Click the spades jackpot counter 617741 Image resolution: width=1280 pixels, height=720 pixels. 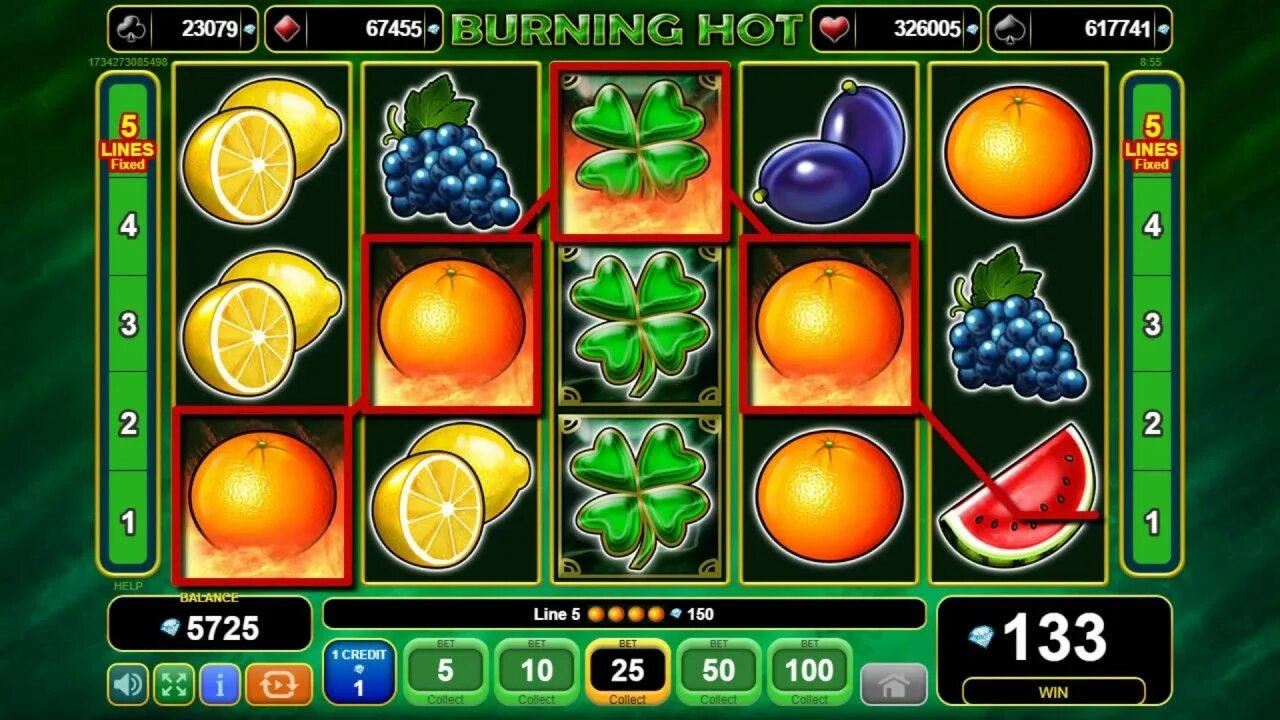pyautogui.click(x=1080, y=29)
